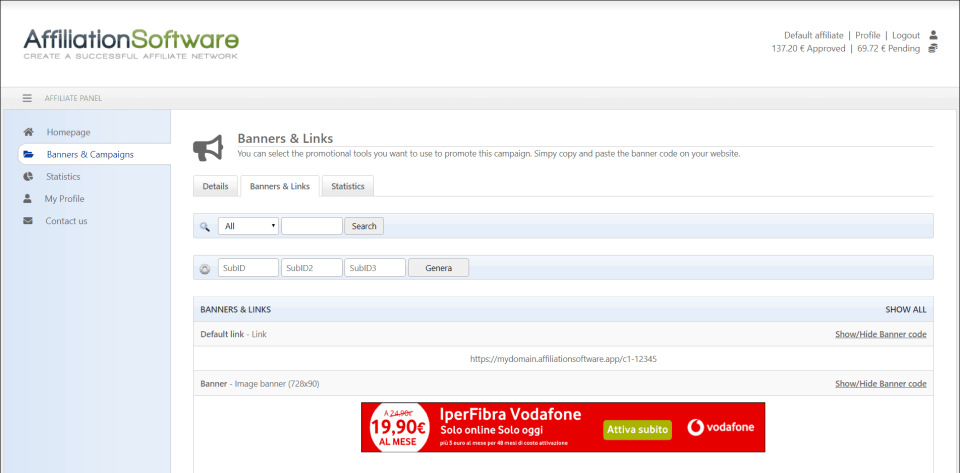The image size is (960, 473).
Task: Select the Banners & Links tab
Action: point(280,186)
